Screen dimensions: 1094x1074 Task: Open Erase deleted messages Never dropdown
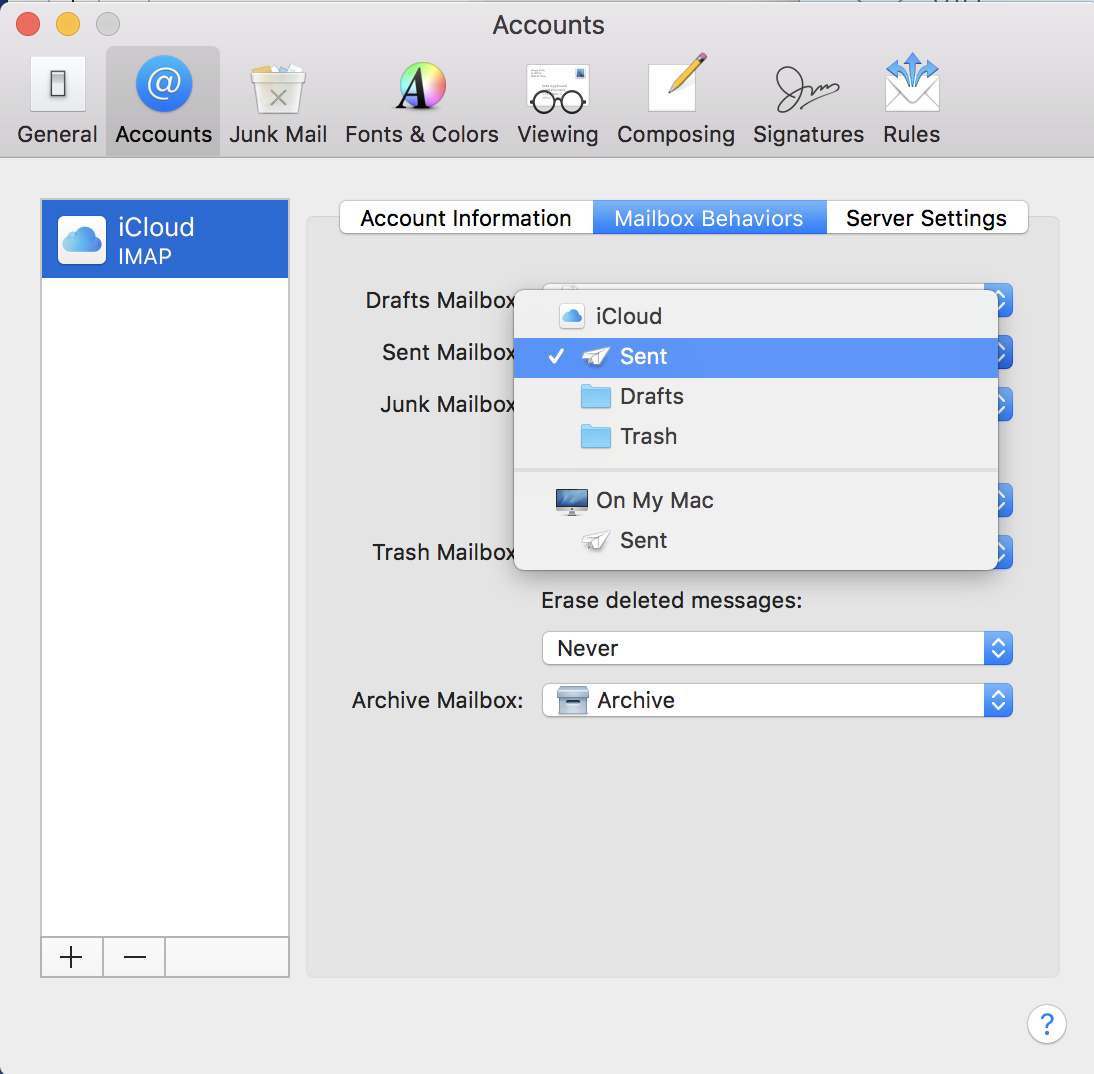point(777,648)
